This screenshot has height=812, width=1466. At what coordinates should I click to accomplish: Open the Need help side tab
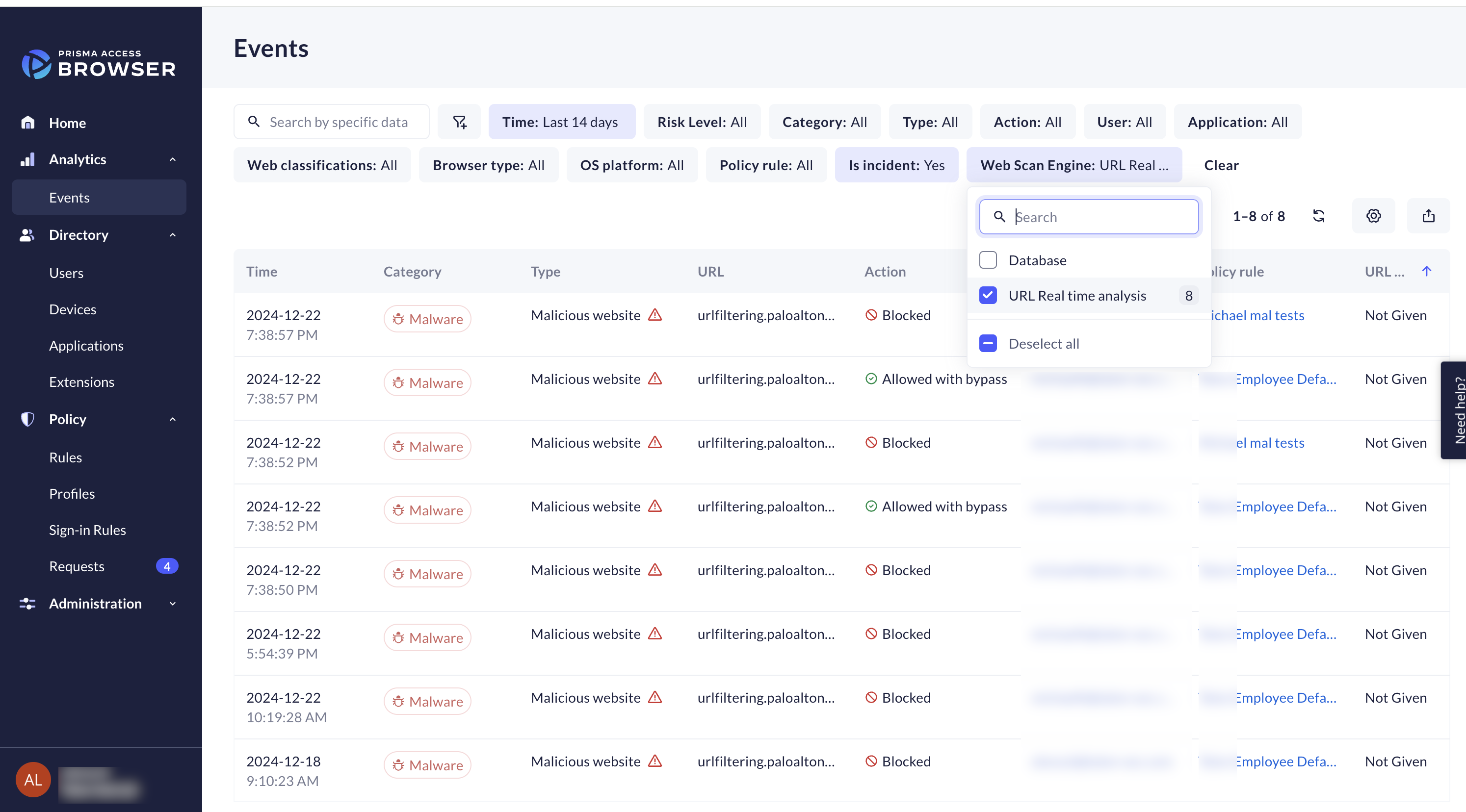click(x=1455, y=409)
